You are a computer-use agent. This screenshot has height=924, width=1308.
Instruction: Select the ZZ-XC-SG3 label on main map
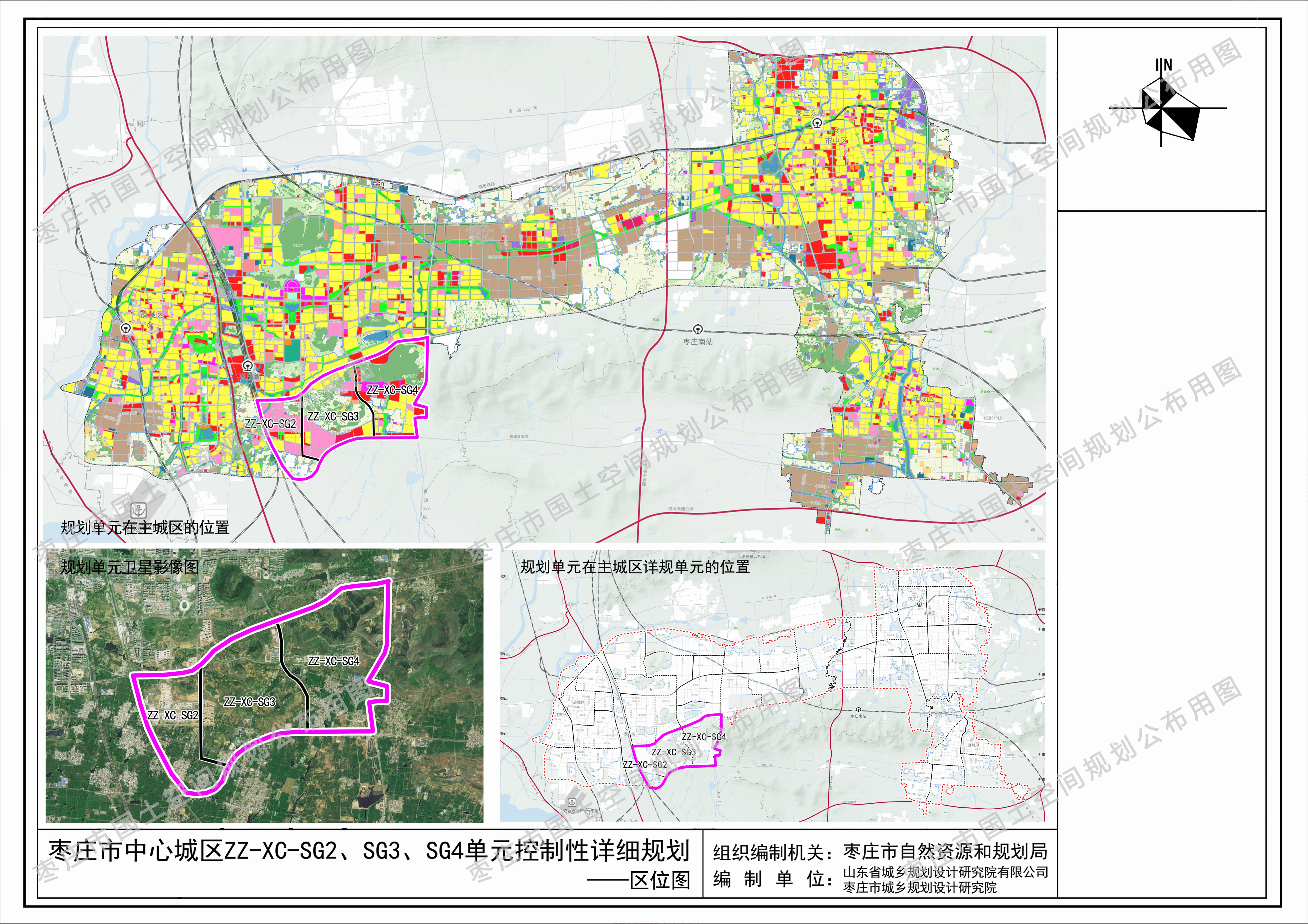pos(333,416)
